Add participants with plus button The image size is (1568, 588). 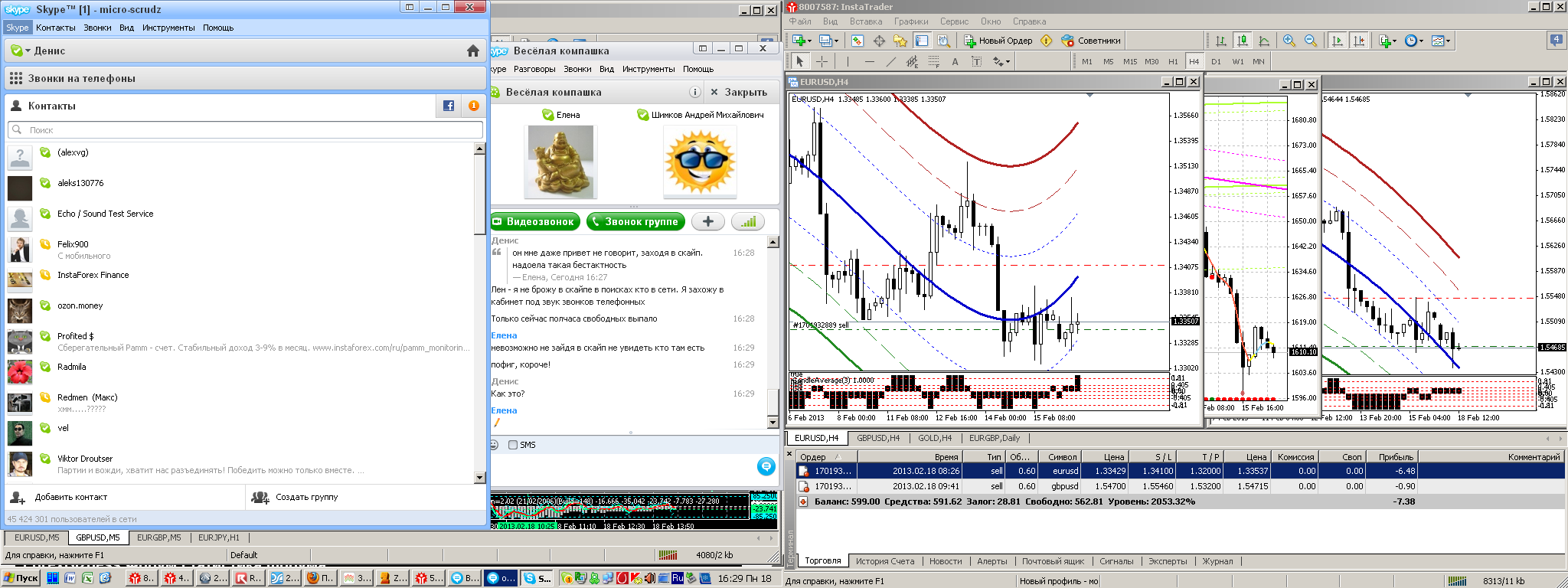tap(708, 221)
